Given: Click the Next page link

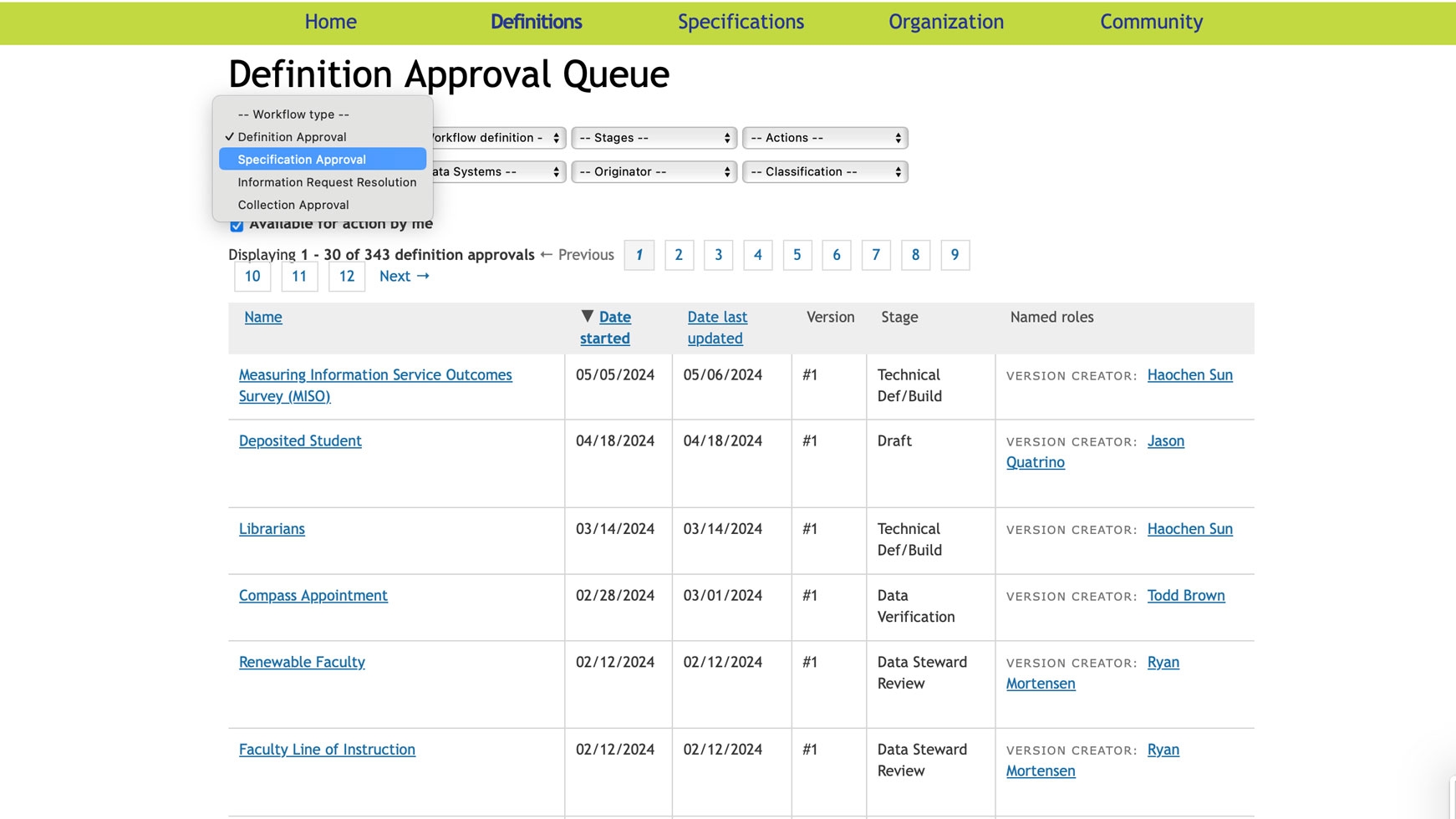Looking at the screenshot, I should pos(405,276).
